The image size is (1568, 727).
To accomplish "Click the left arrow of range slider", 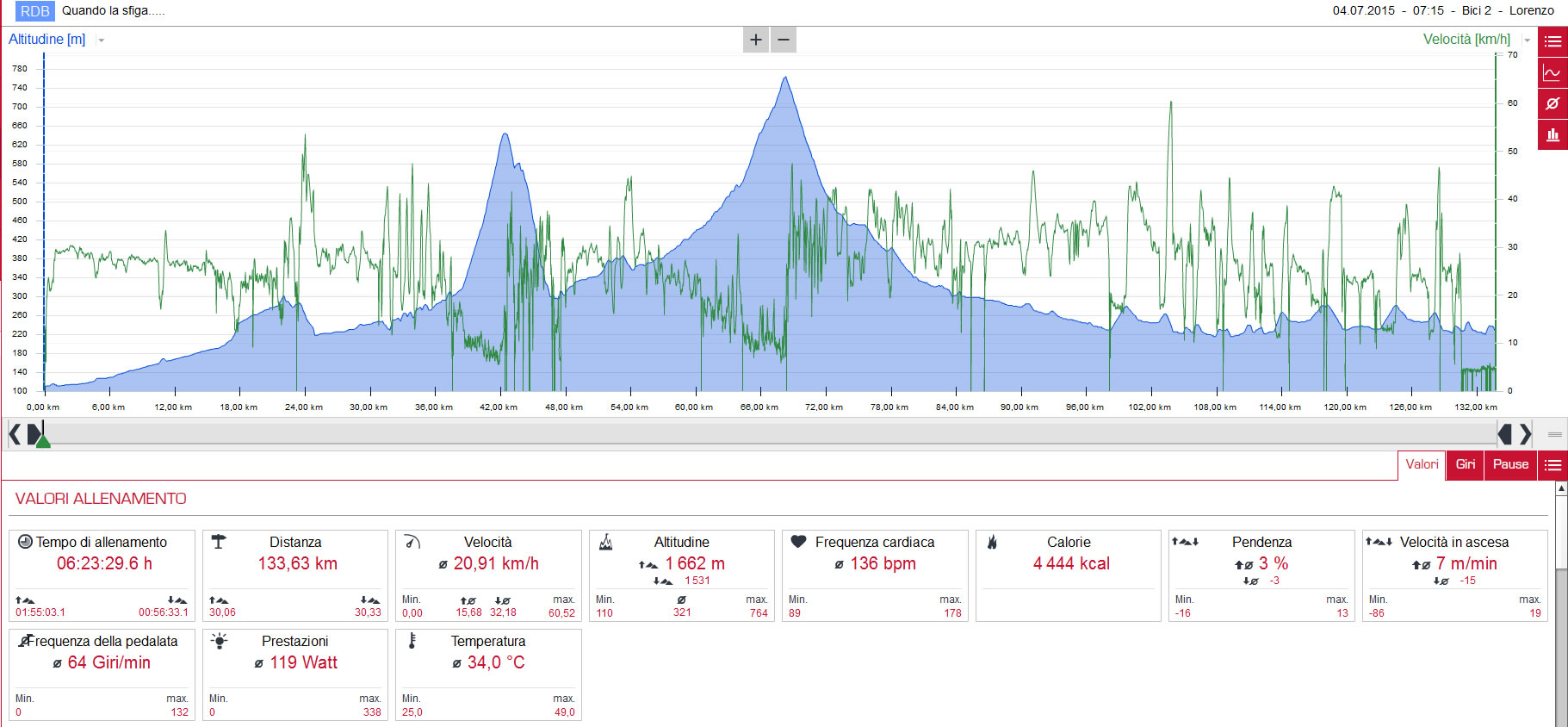I will [x=15, y=434].
